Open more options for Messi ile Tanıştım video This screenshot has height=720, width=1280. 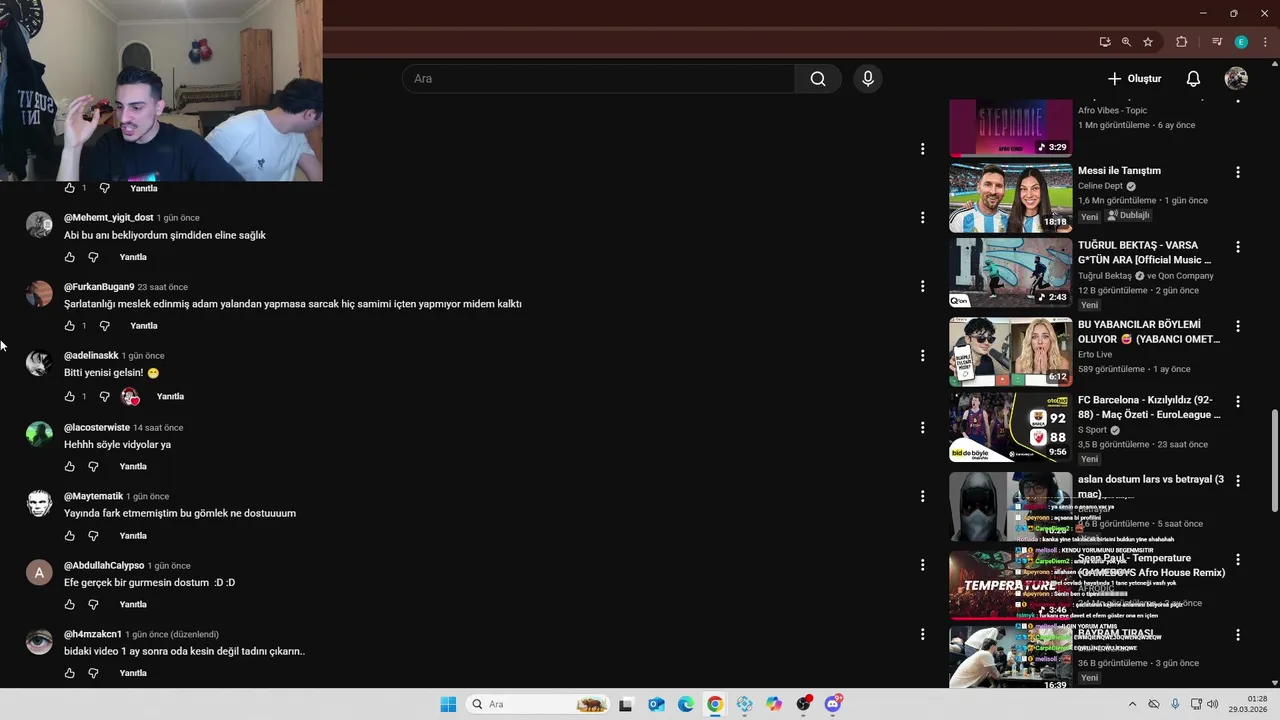click(x=1238, y=172)
